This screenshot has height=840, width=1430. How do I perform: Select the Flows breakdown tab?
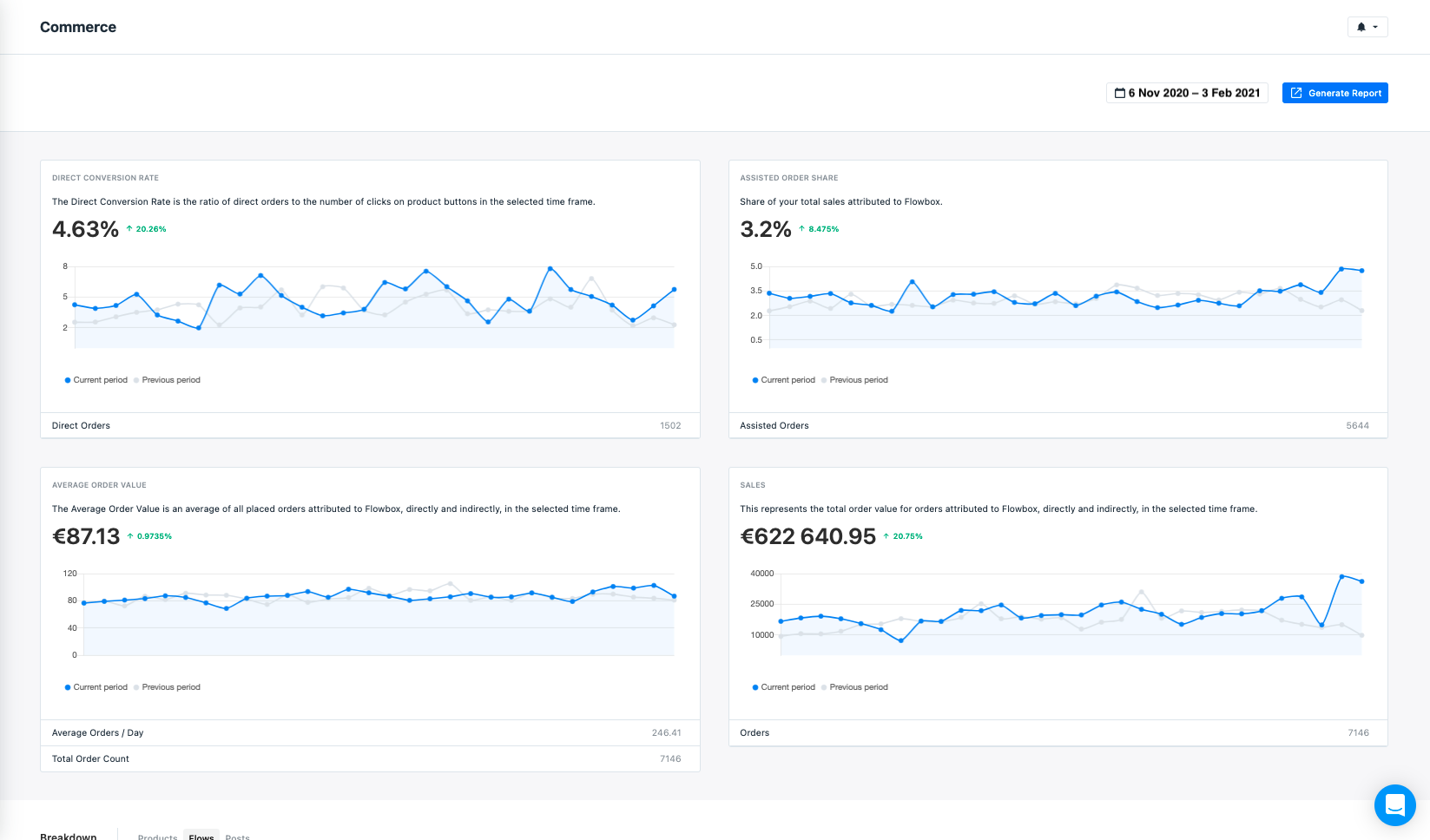click(x=201, y=837)
